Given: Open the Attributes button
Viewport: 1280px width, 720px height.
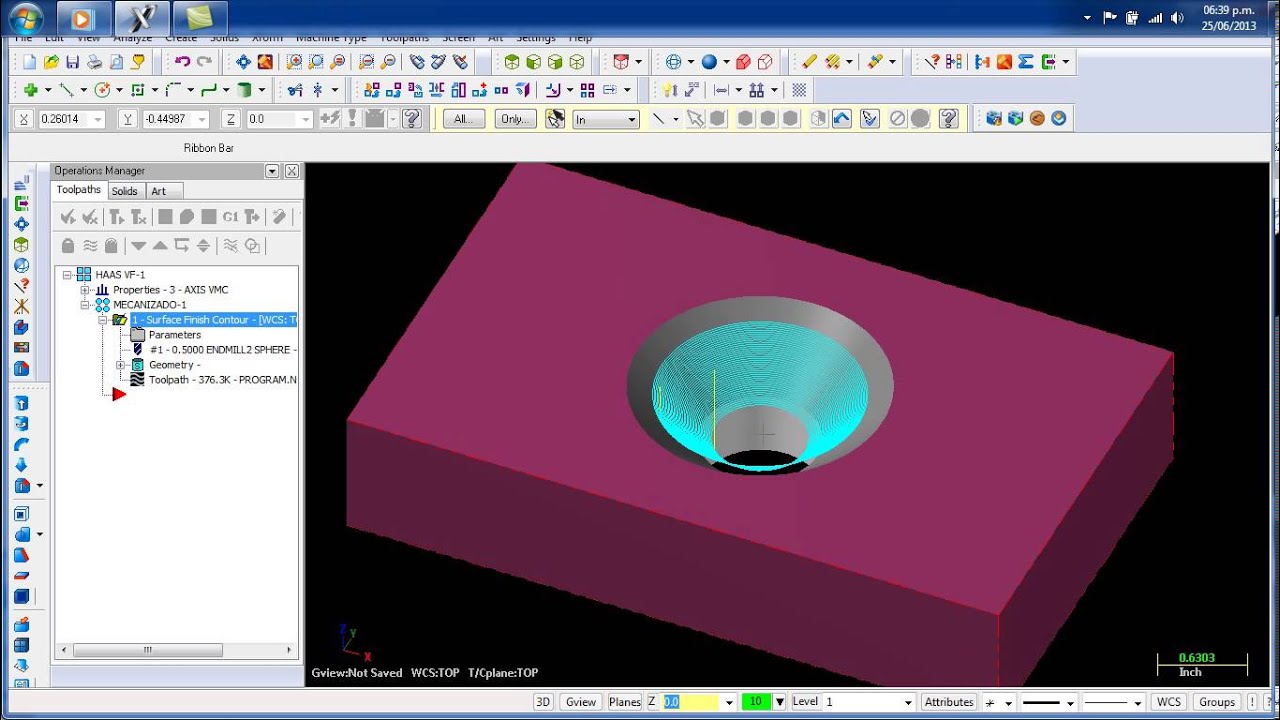Looking at the screenshot, I should click(x=949, y=702).
